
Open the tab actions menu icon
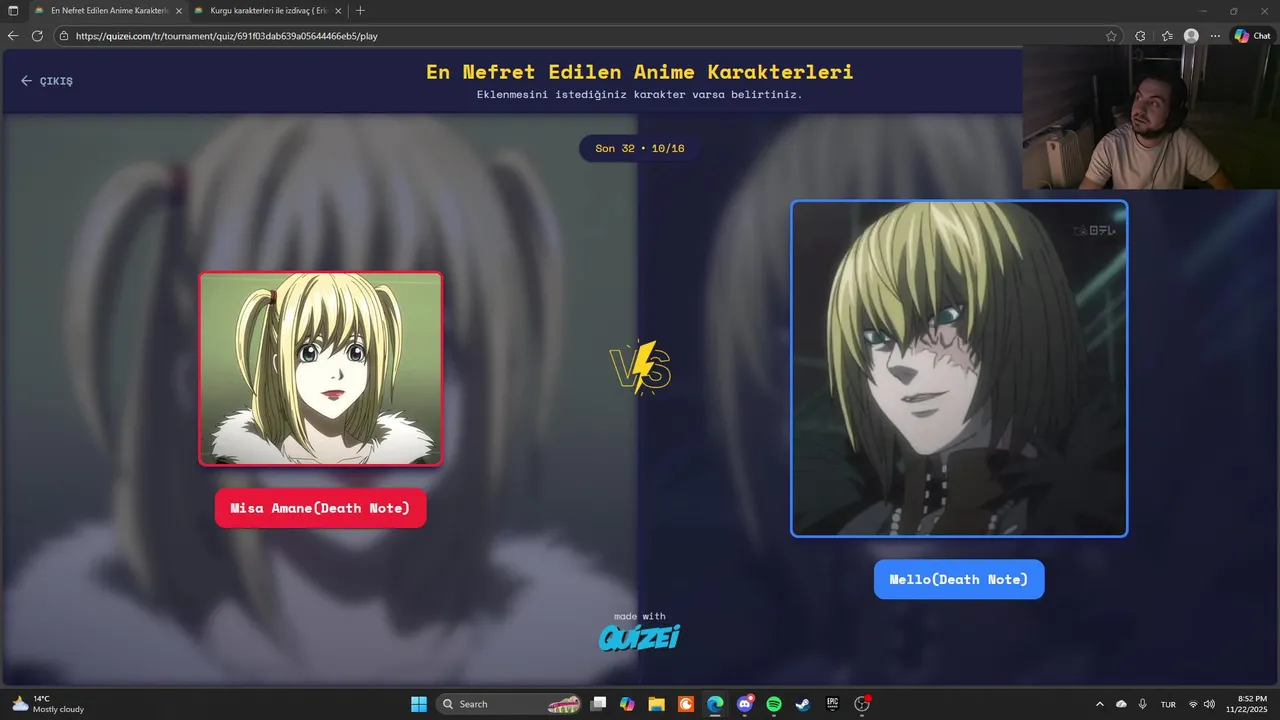tap(13, 10)
